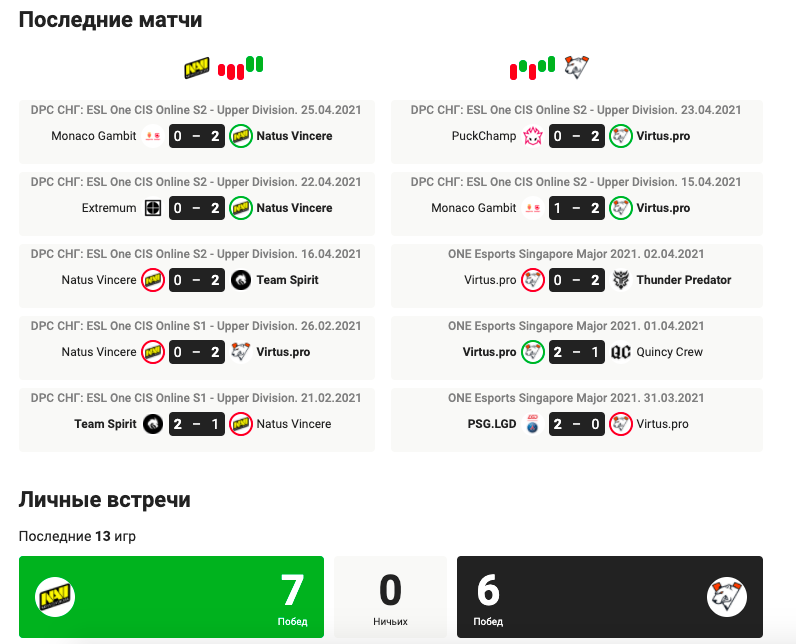Open the Natus Vincere link in the Extremum match
The width and height of the screenshot is (796, 644).
tap(294, 208)
